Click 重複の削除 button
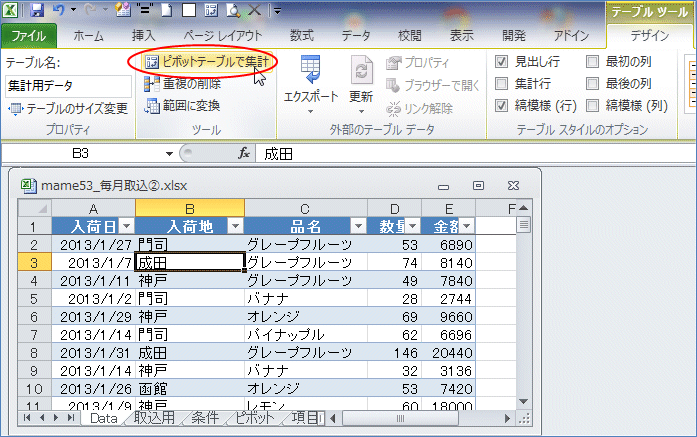The height and width of the screenshot is (437, 697). pyautogui.click(x=183, y=84)
